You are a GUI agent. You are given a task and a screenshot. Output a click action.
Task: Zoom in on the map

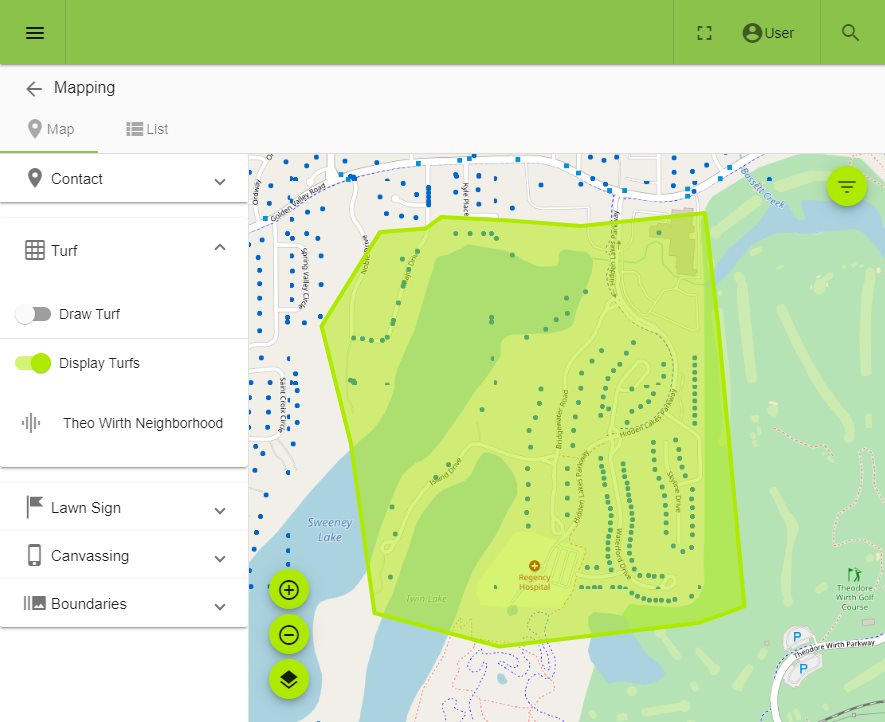[x=289, y=590]
